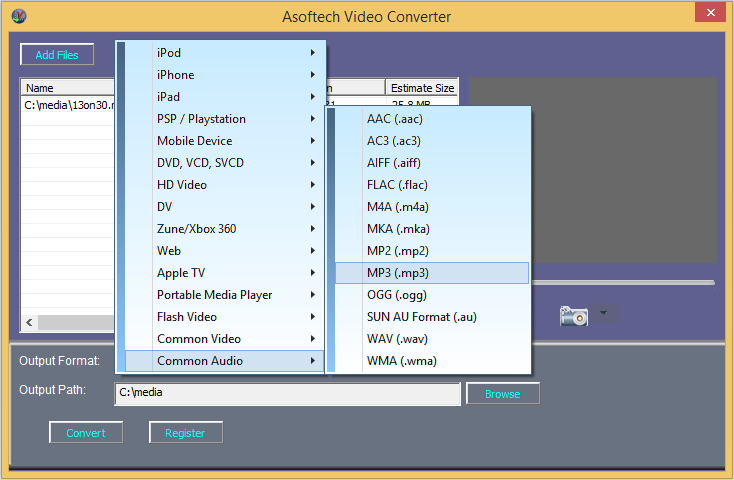Click the Asoftech app logo icon
Screen dimensions: 734x480
click(19, 16)
